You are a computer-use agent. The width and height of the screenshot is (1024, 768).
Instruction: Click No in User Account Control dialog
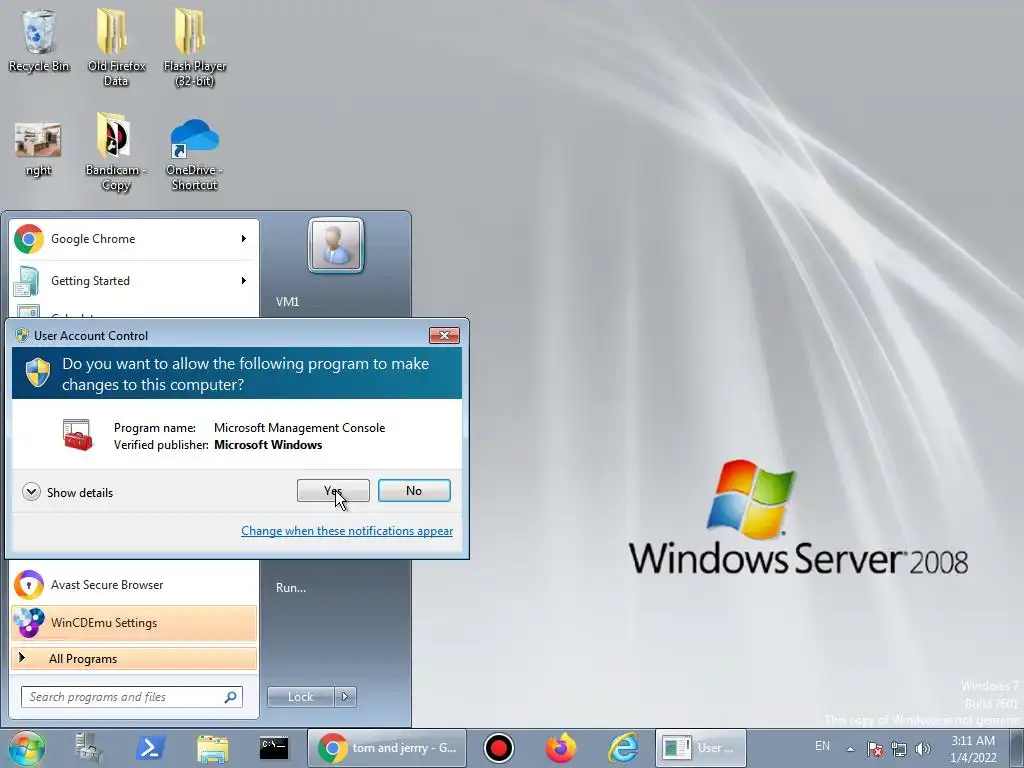pyautogui.click(x=414, y=490)
